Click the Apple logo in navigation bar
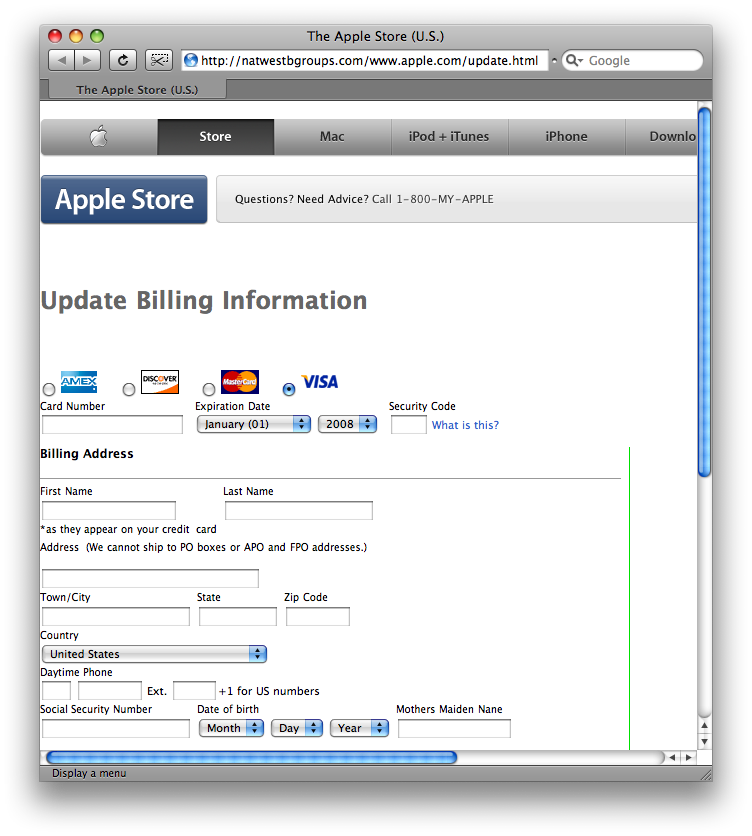The height and width of the screenshot is (836, 752). 99,136
